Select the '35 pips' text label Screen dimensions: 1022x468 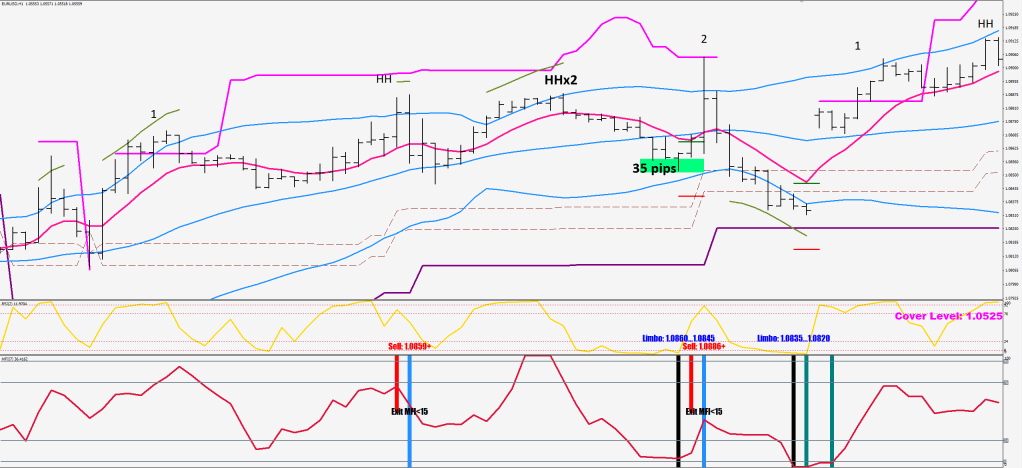point(655,168)
